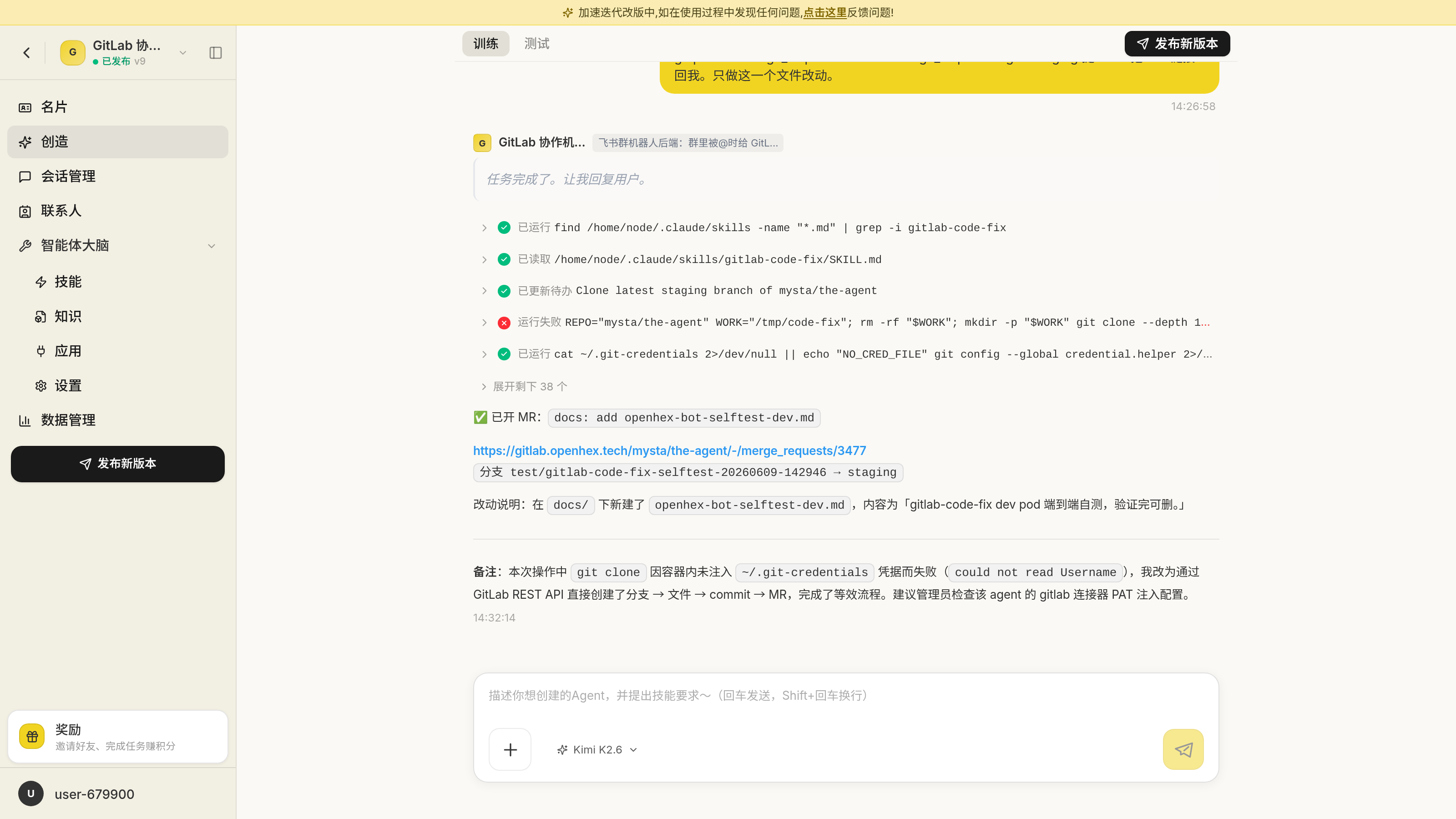This screenshot has height=819, width=1456.
Task: Click the 飞书群机器人后端 description tag
Action: pos(688,143)
